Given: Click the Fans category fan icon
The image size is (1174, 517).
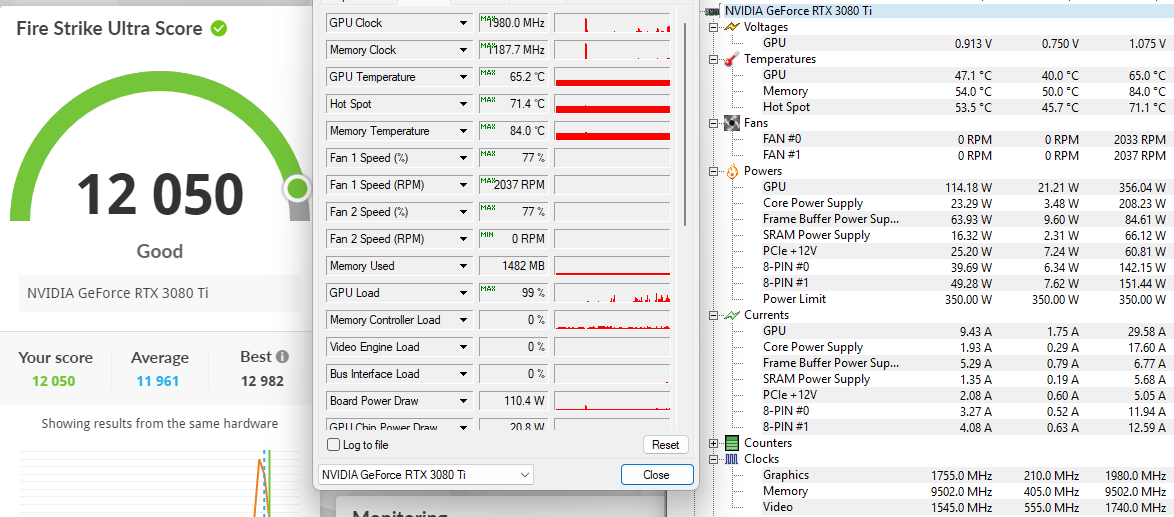Looking at the screenshot, I should click(731, 123).
